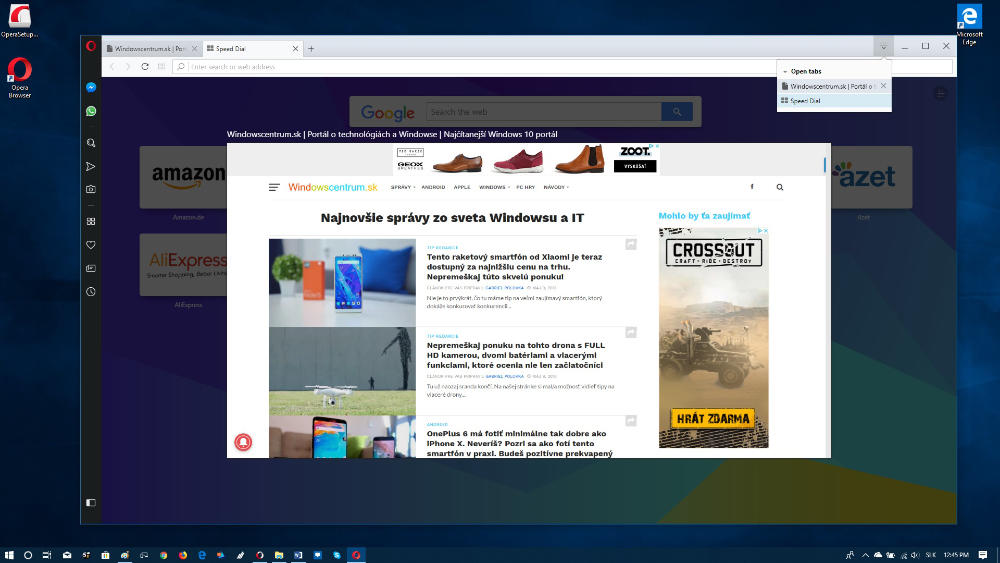Image resolution: width=1000 pixels, height=563 pixels.
Task: Open the APPLE site menu item
Action: (462, 187)
